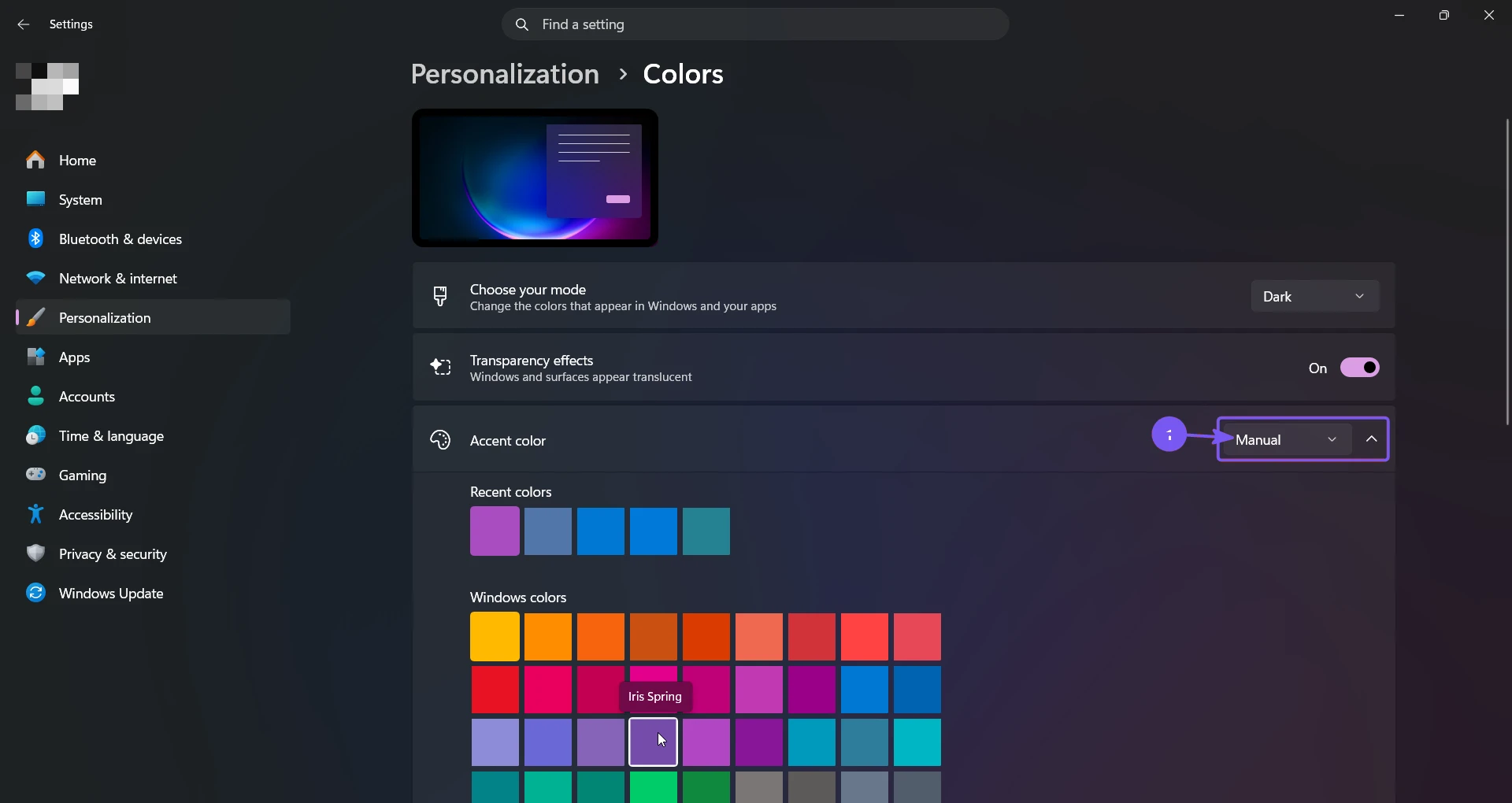Select the orchid purple recent color
This screenshot has height=803, width=1512.
pyautogui.click(x=495, y=531)
